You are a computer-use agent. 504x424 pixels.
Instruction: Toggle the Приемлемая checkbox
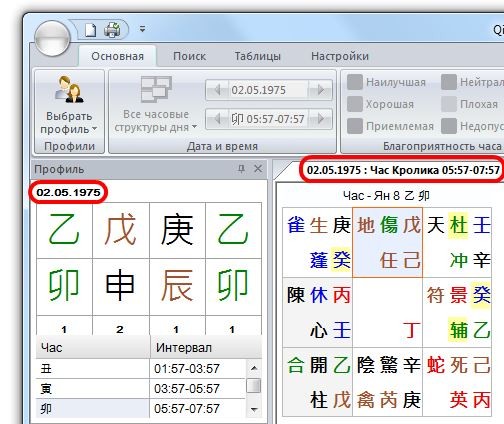pyautogui.click(x=355, y=126)
